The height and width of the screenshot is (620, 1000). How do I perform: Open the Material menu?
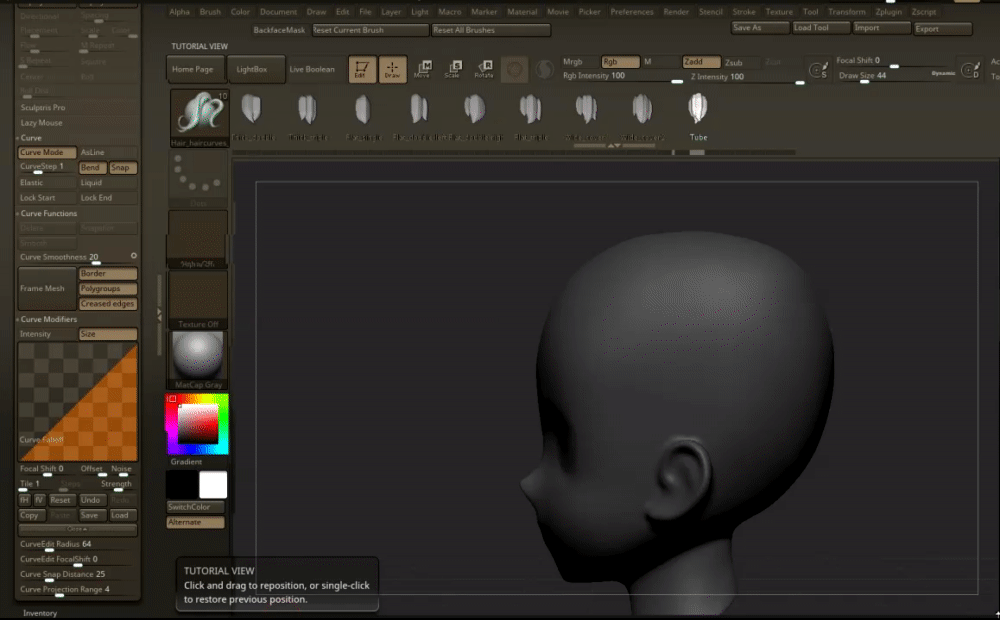click(522, 11)
